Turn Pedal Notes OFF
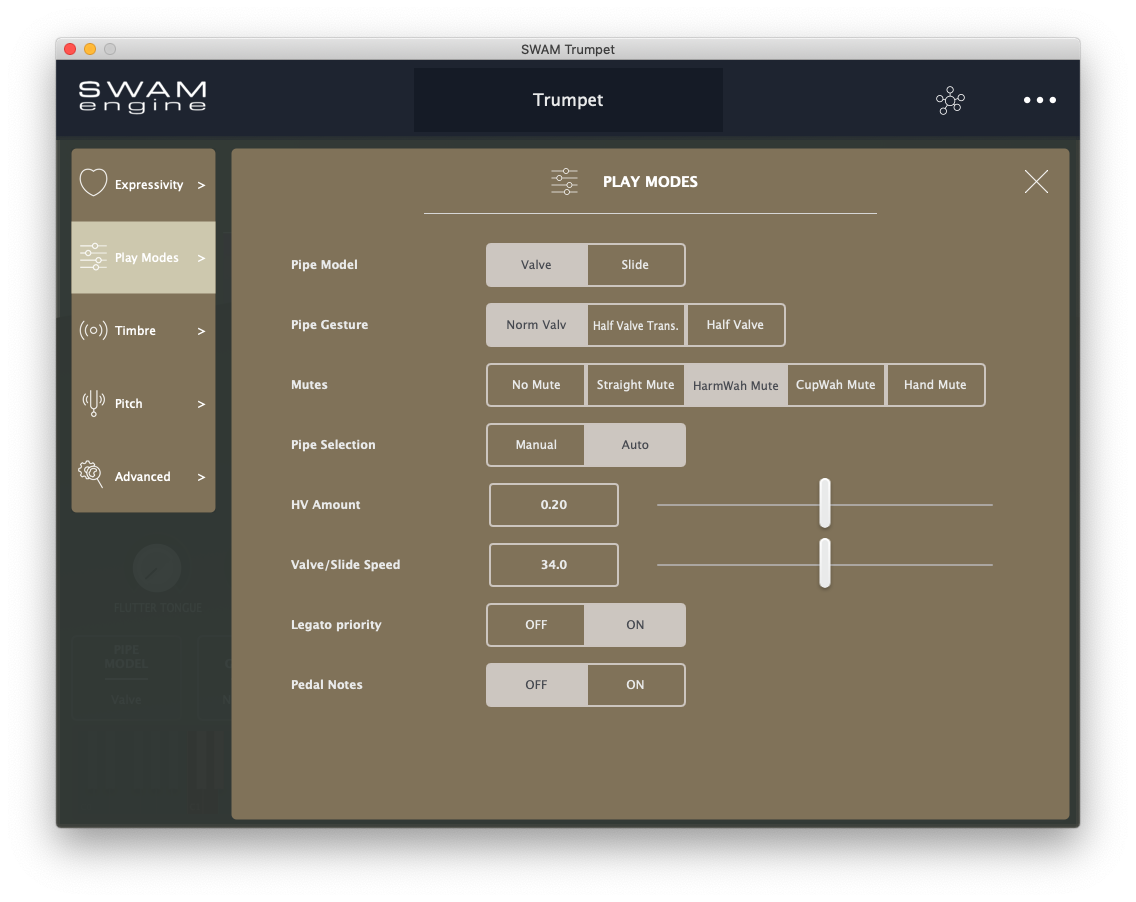Viewport: 1136px width, 902px height. click(536, 685)
